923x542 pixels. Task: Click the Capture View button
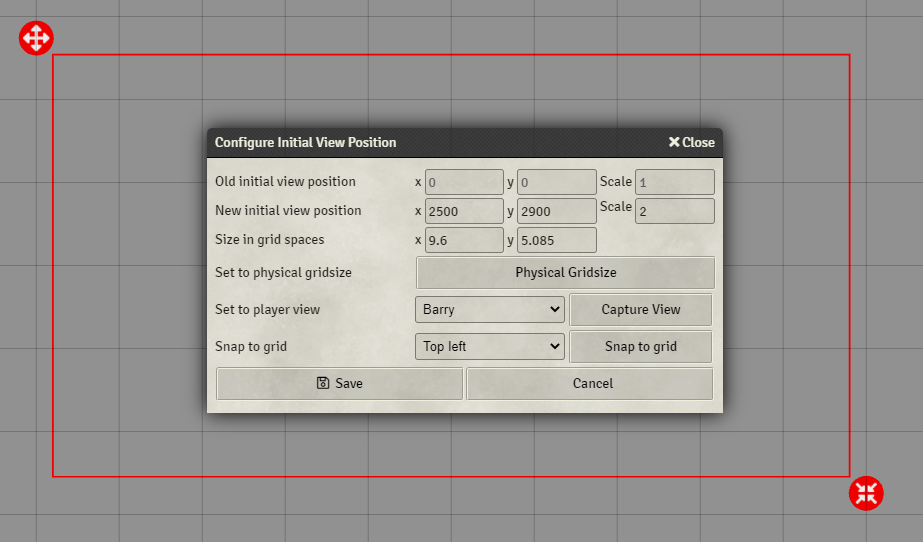click(x=640, y=310)
